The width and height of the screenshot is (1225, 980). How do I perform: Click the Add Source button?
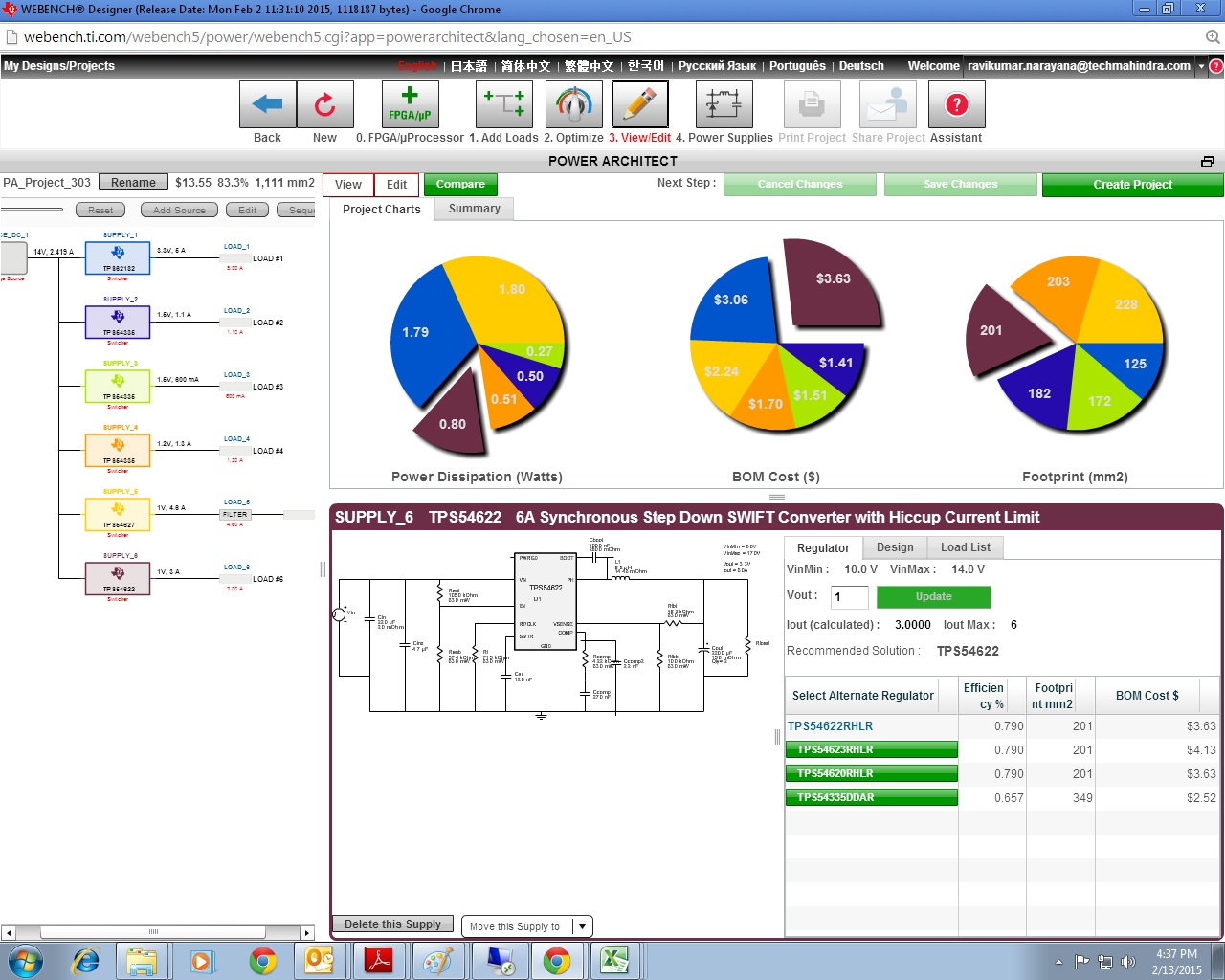[179, 211]
